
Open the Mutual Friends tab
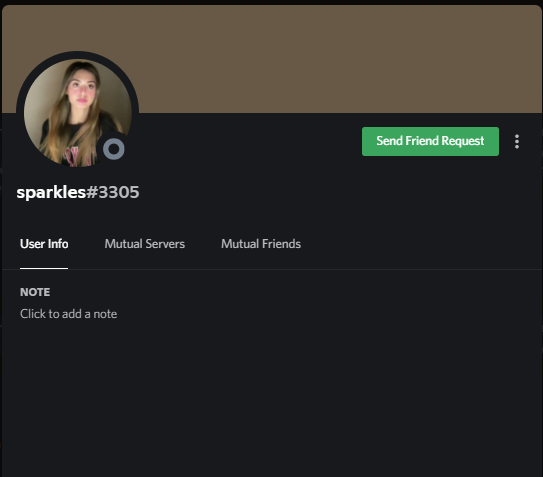261,244
